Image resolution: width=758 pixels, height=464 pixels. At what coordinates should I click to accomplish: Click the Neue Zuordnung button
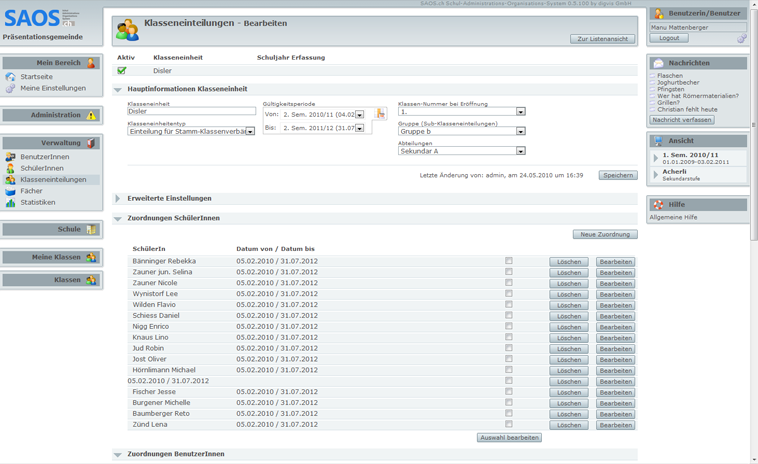click(605, 234)
